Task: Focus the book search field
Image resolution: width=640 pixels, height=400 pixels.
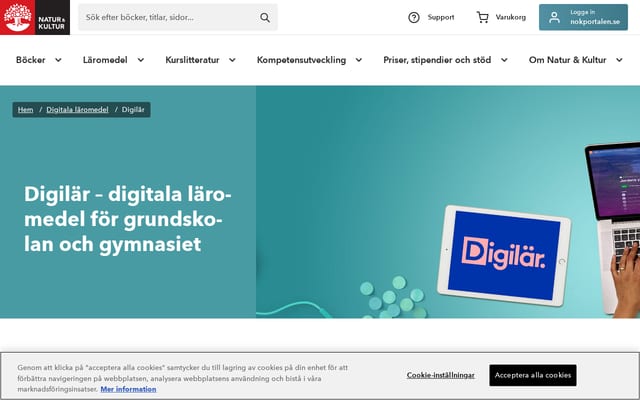Action: 178,17
